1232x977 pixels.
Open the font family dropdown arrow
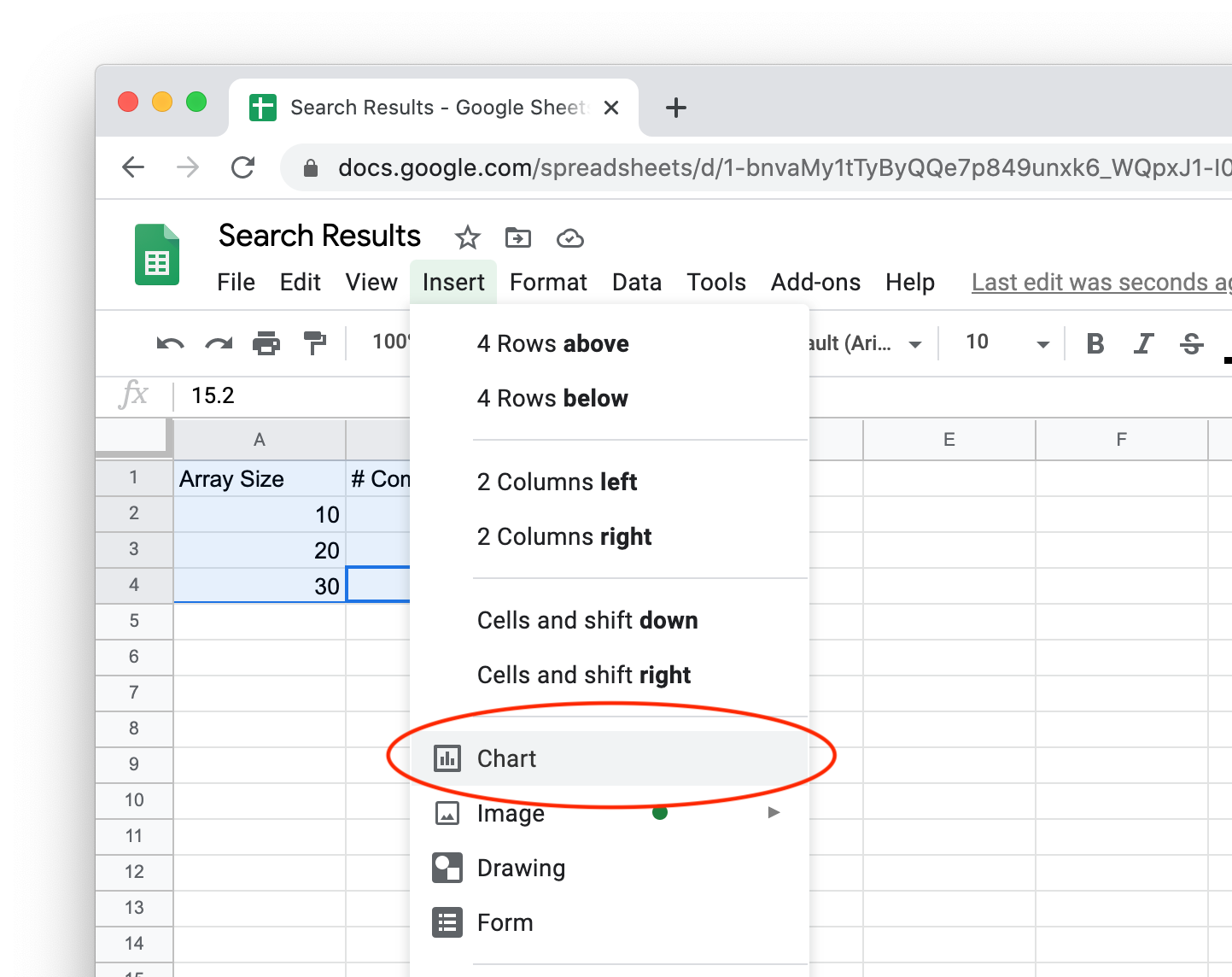915,345
